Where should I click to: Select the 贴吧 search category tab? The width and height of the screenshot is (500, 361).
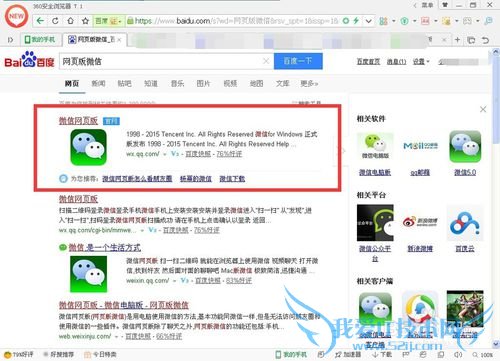(124, 83)
